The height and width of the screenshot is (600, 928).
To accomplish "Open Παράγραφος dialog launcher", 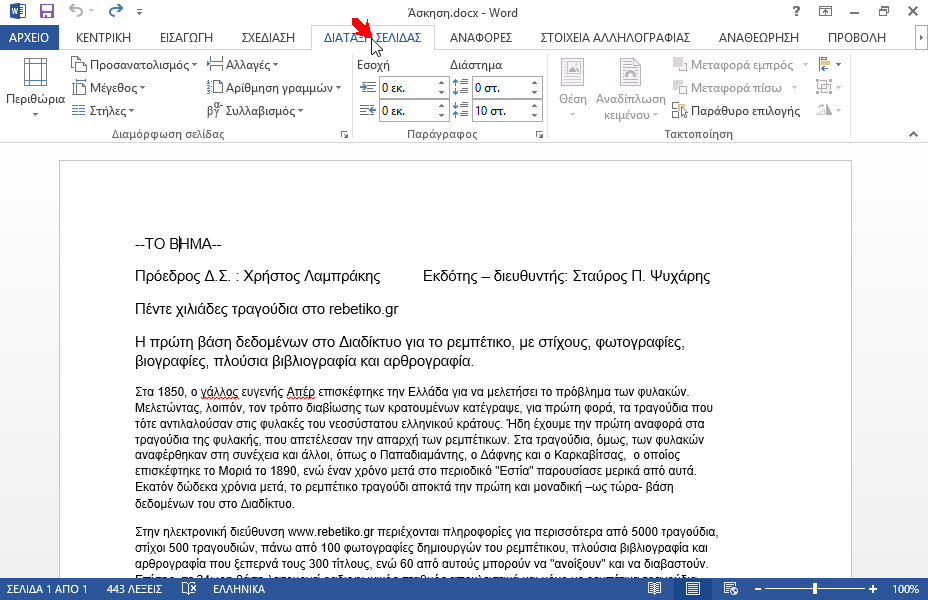I will 539,135.
